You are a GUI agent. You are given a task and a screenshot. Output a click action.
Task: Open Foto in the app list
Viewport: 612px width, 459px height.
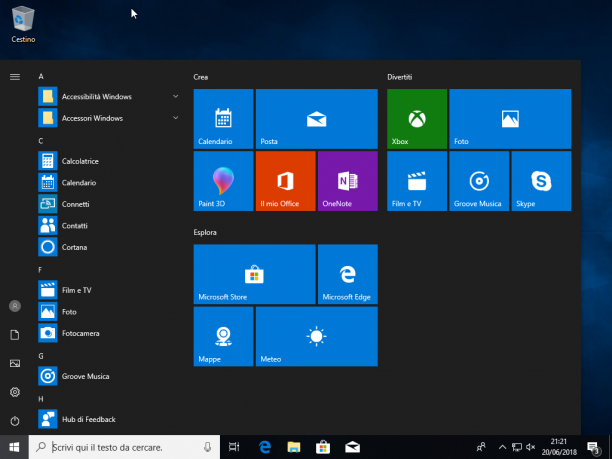(109, 311)
